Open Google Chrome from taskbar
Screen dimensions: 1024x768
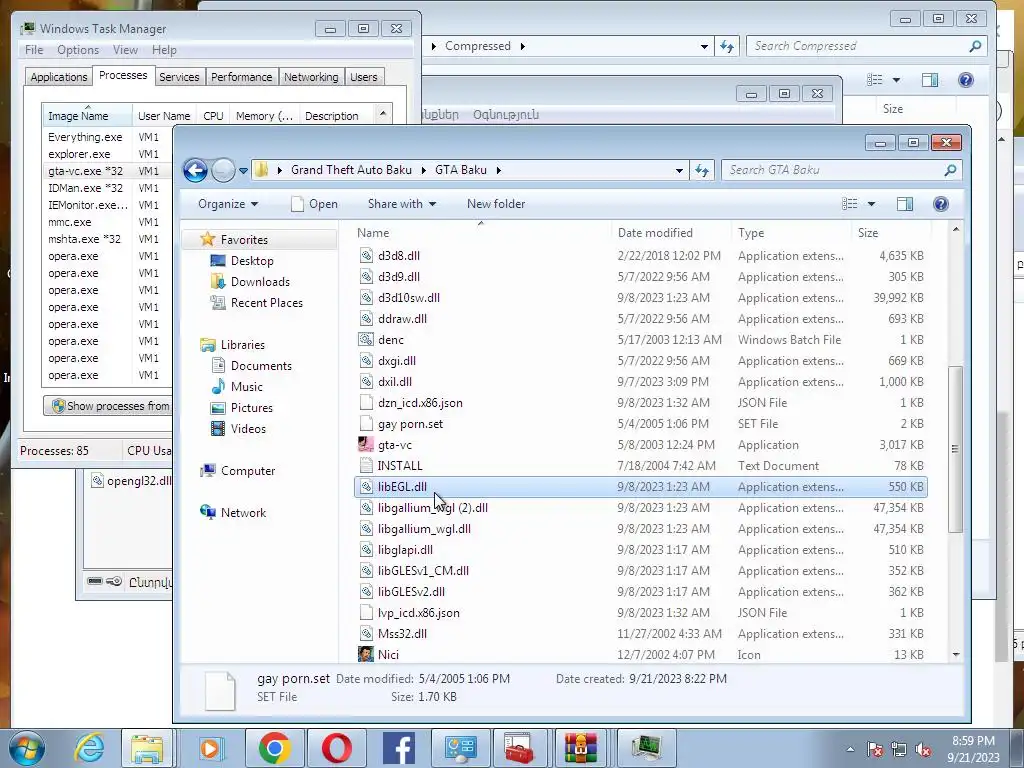[x=274, y=748]
